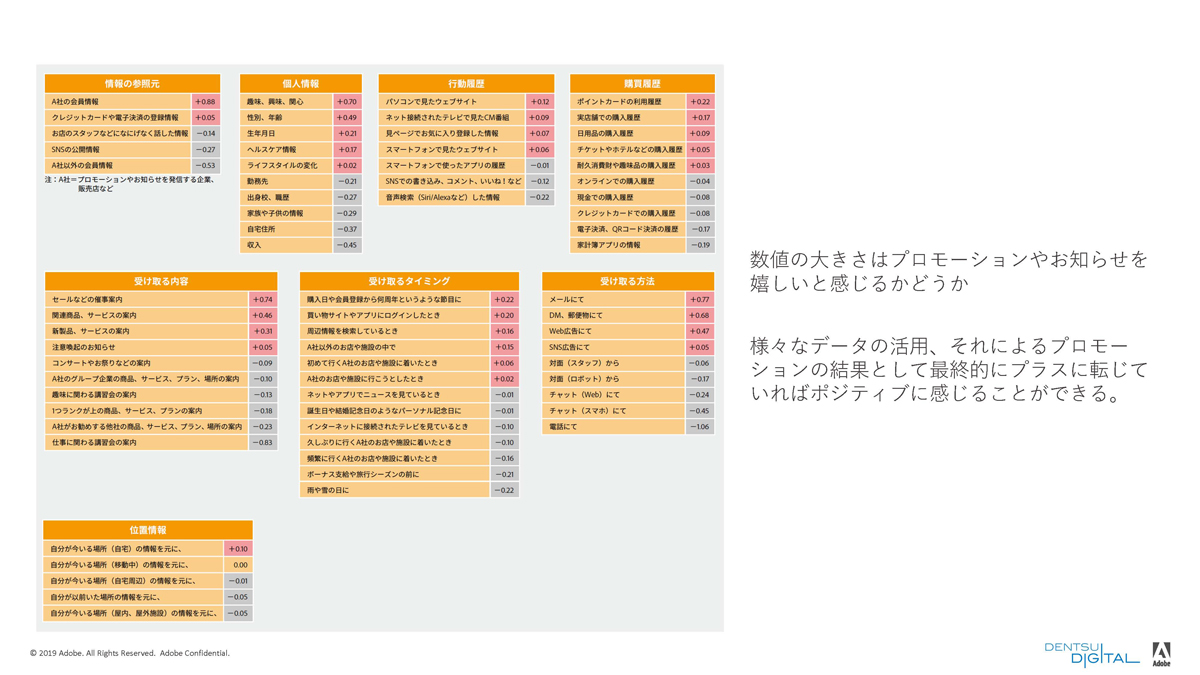The image size is (1200, 675).
Task: Click the セールなどの催事案内 row
Action: tap(146, 299)
